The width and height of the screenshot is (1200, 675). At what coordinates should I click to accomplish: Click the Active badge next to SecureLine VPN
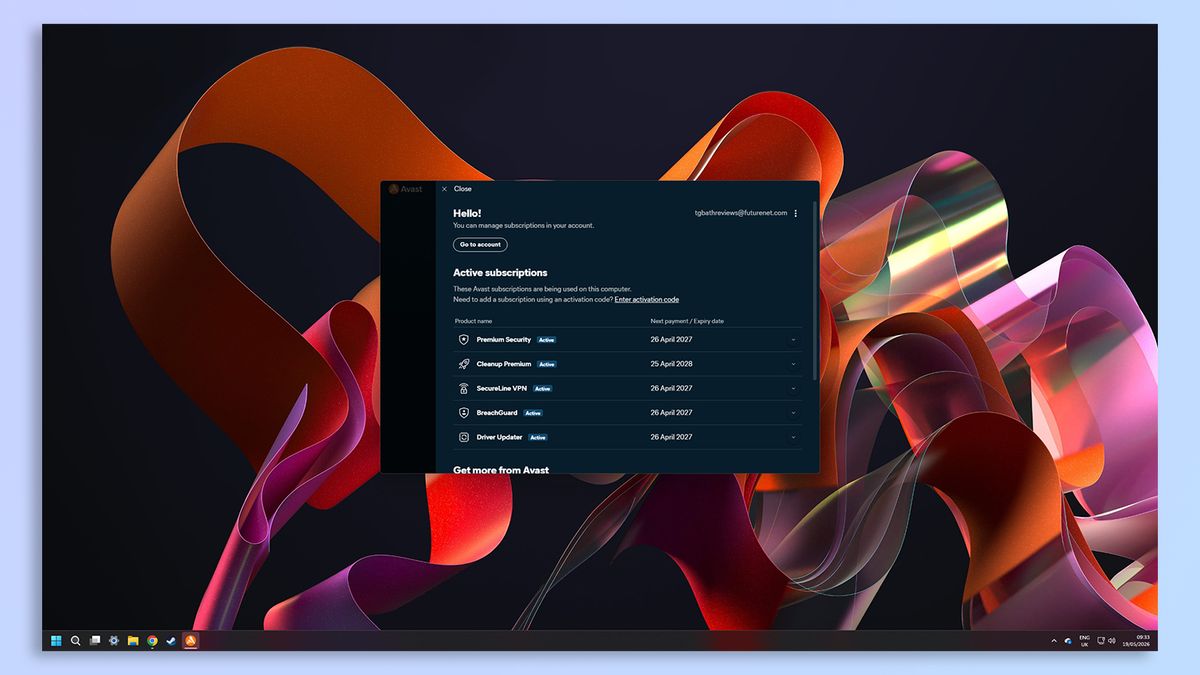[x=542, y=388]
